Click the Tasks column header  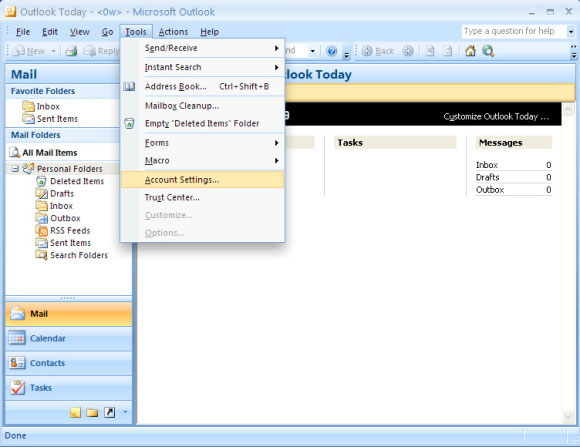point(395,142)
